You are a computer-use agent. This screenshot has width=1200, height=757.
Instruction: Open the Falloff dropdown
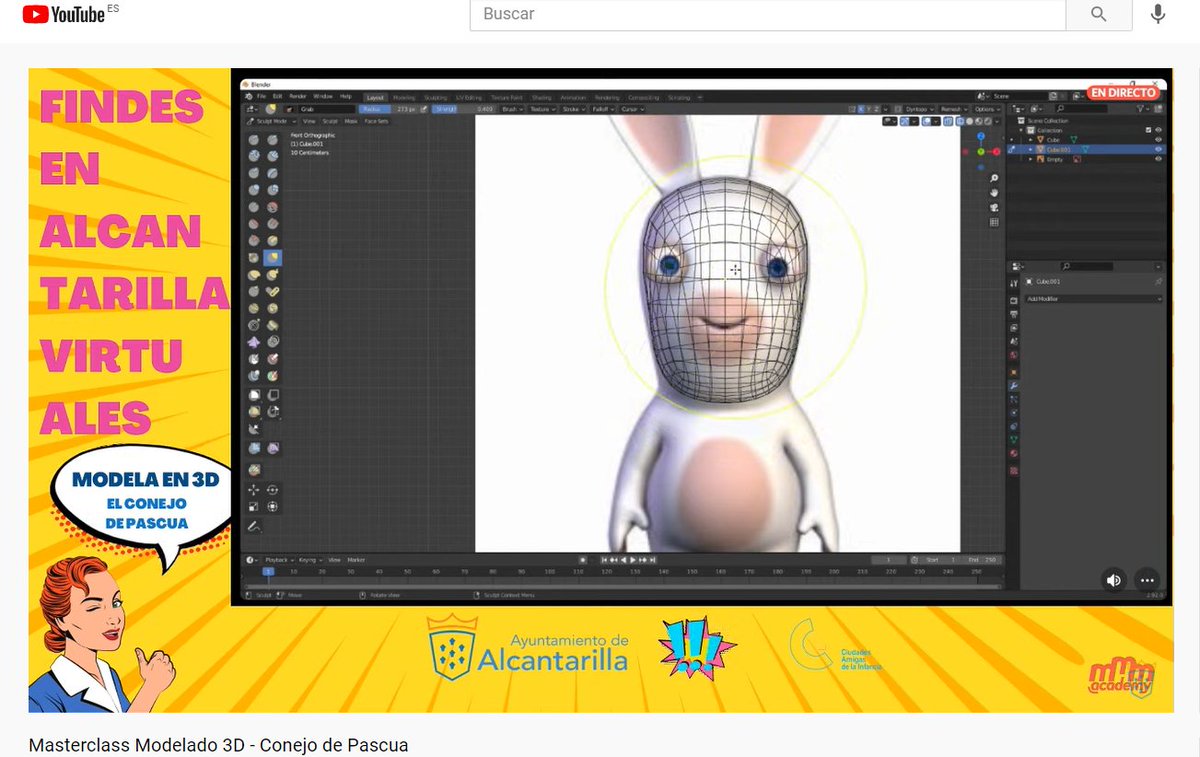coord(602,109)
